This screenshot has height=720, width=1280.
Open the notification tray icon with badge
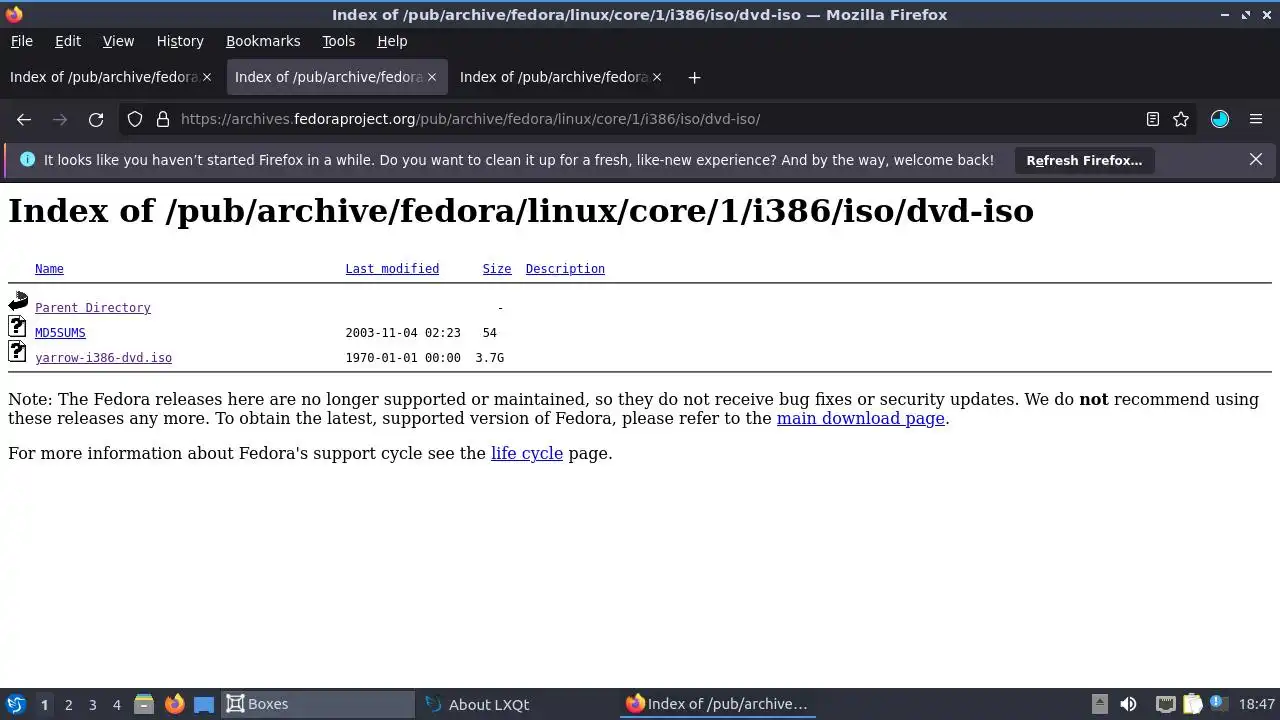point(1218,704)
